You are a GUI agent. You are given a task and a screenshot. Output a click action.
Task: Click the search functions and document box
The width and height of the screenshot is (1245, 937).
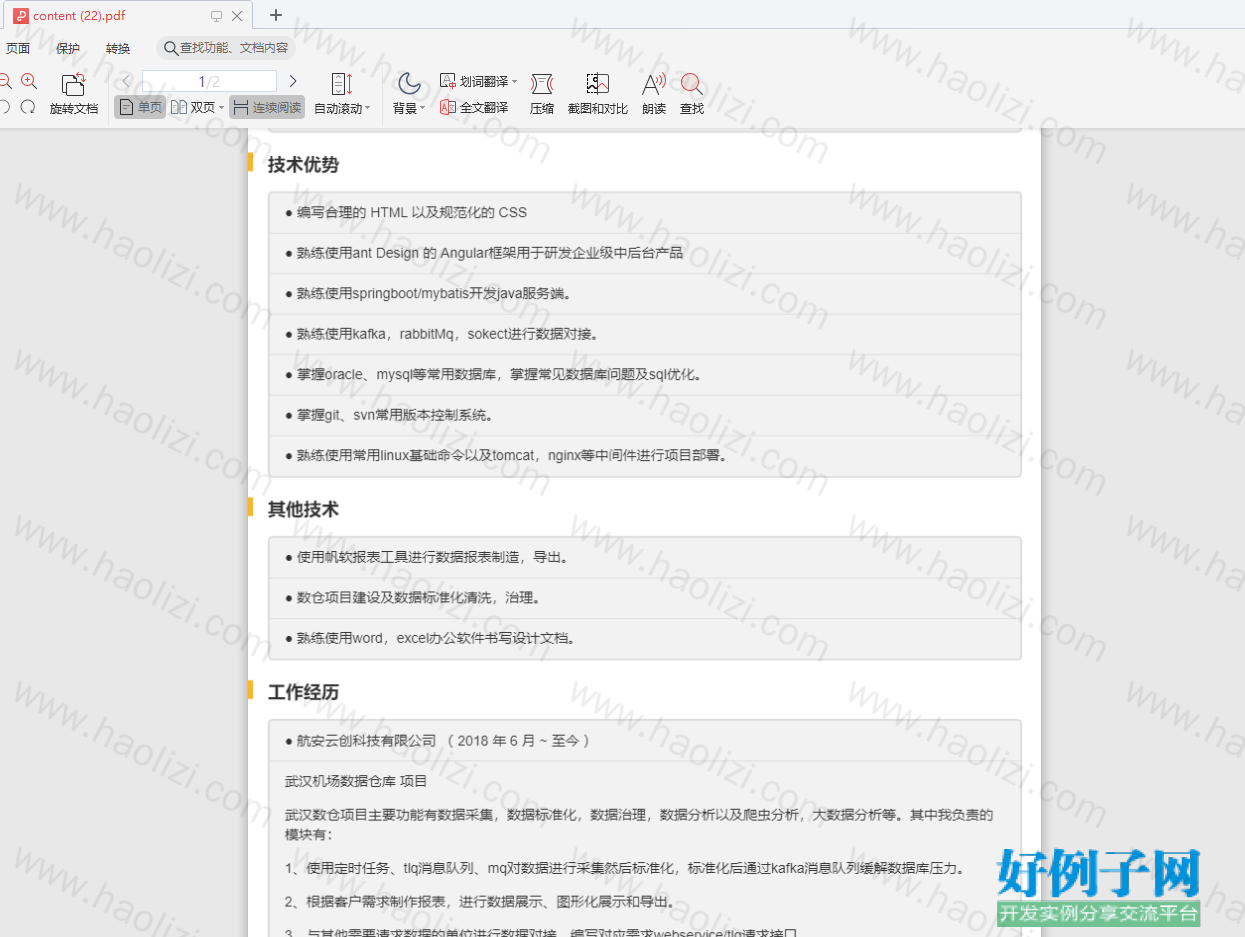point(226,48)
